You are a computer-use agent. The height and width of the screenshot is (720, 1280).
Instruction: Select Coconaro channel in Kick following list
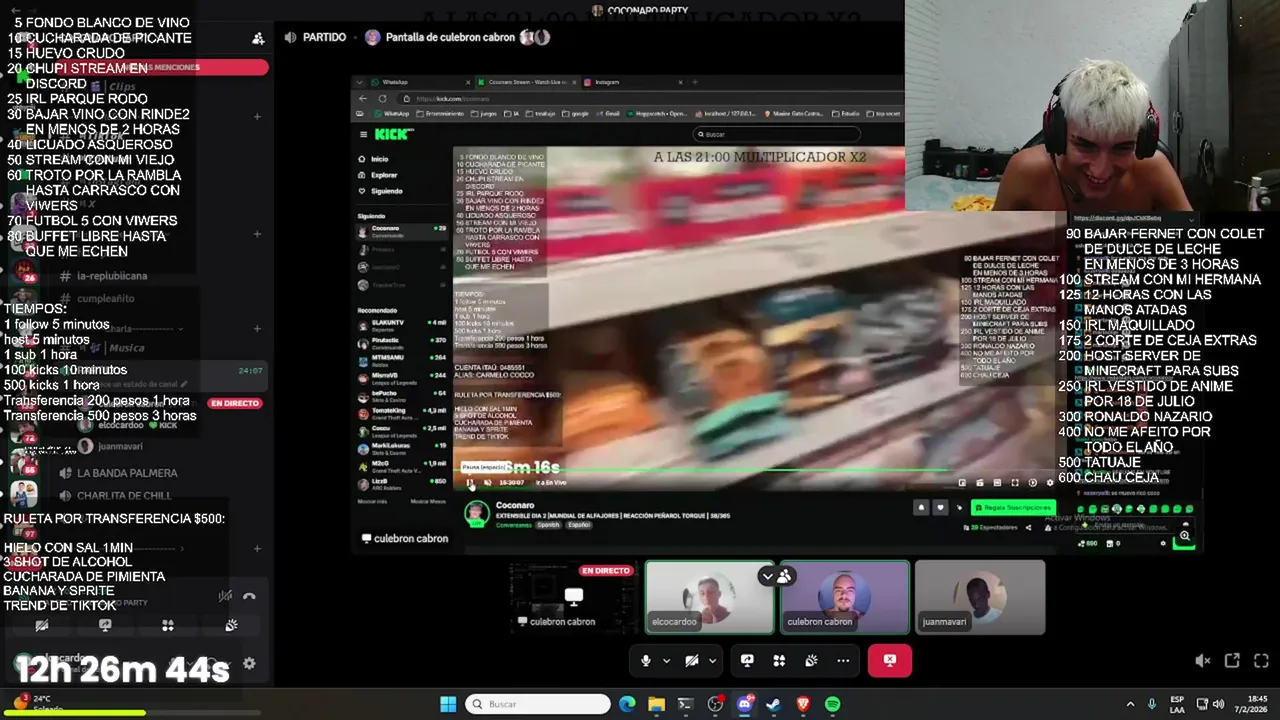[402, 230]
